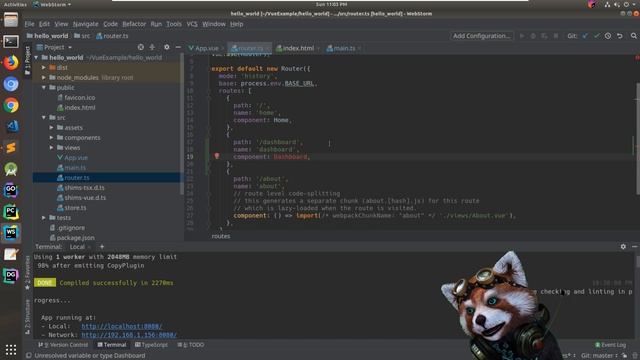Click the routes breadcrumb below editor
Image resolution: width=640 pixels, height=360 pixels.
(221, 236)
